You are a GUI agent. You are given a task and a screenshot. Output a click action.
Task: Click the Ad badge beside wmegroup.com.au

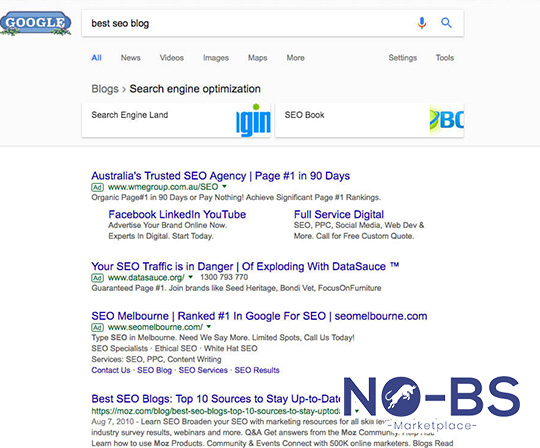point(97,187)
